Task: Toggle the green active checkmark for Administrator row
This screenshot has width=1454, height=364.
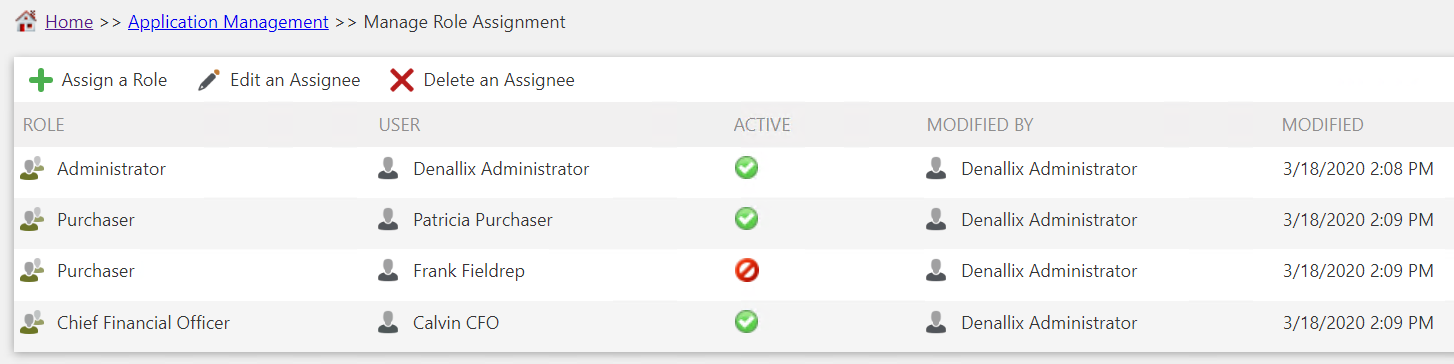Action: click(x=746, y=168)
